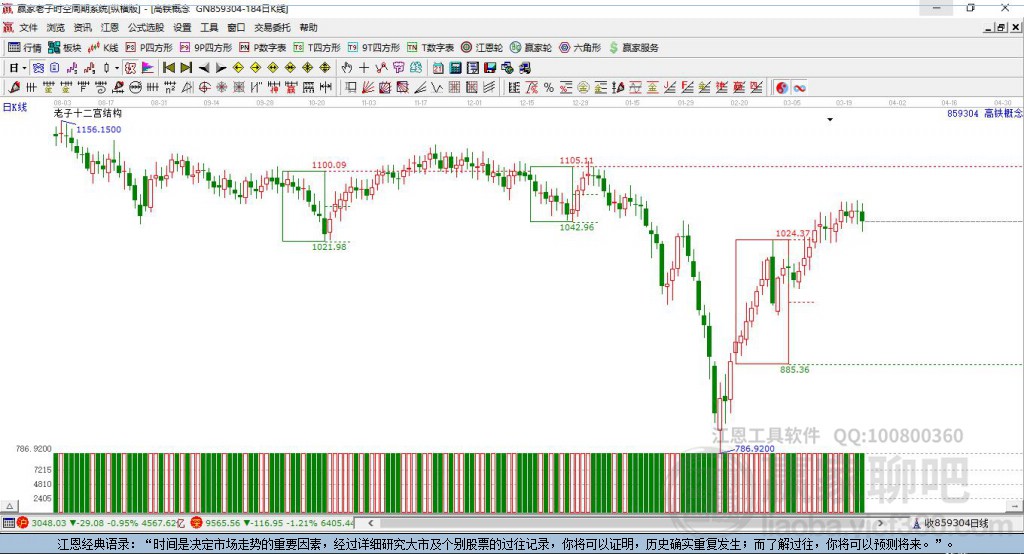
Task: Open the 江恩 menu
Action: click(x=110, y=27)
